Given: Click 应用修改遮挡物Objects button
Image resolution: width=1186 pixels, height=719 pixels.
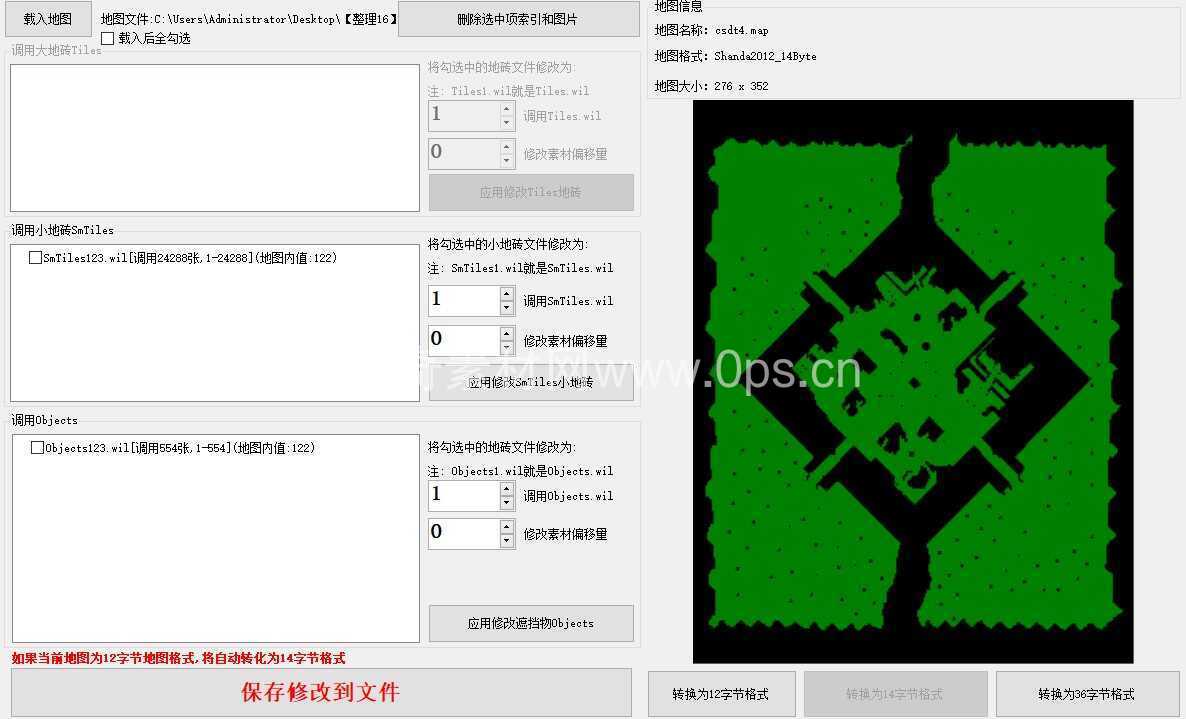Looking at the screenshot, I should click(531, 623).
